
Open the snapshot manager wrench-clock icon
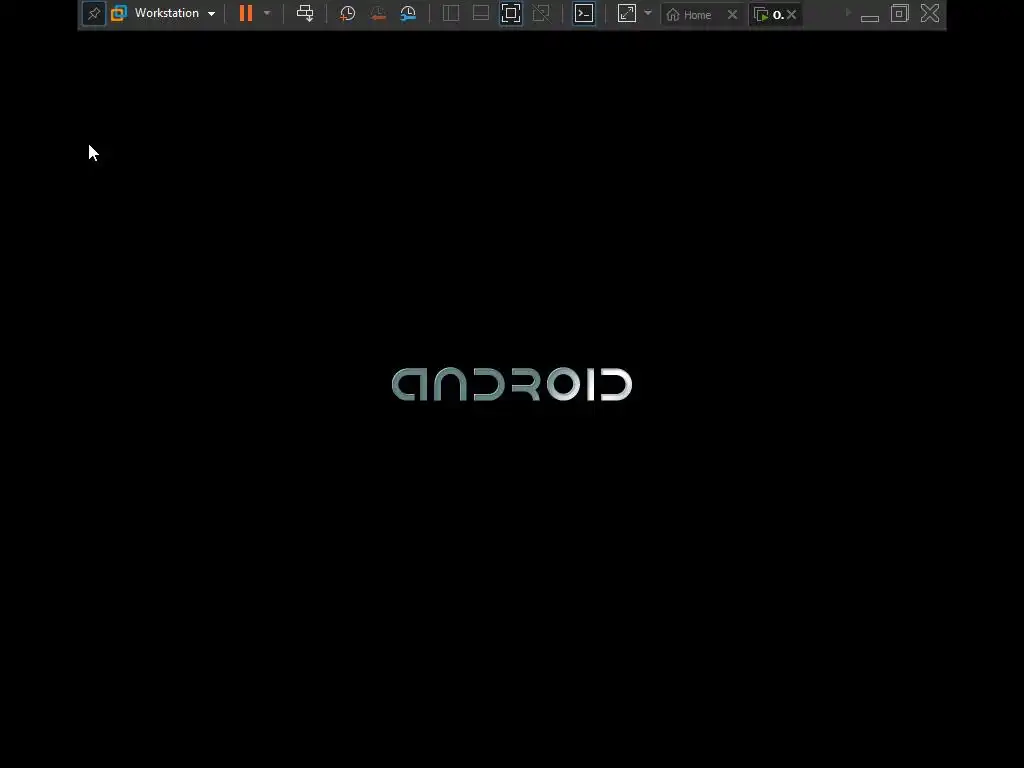408,13
